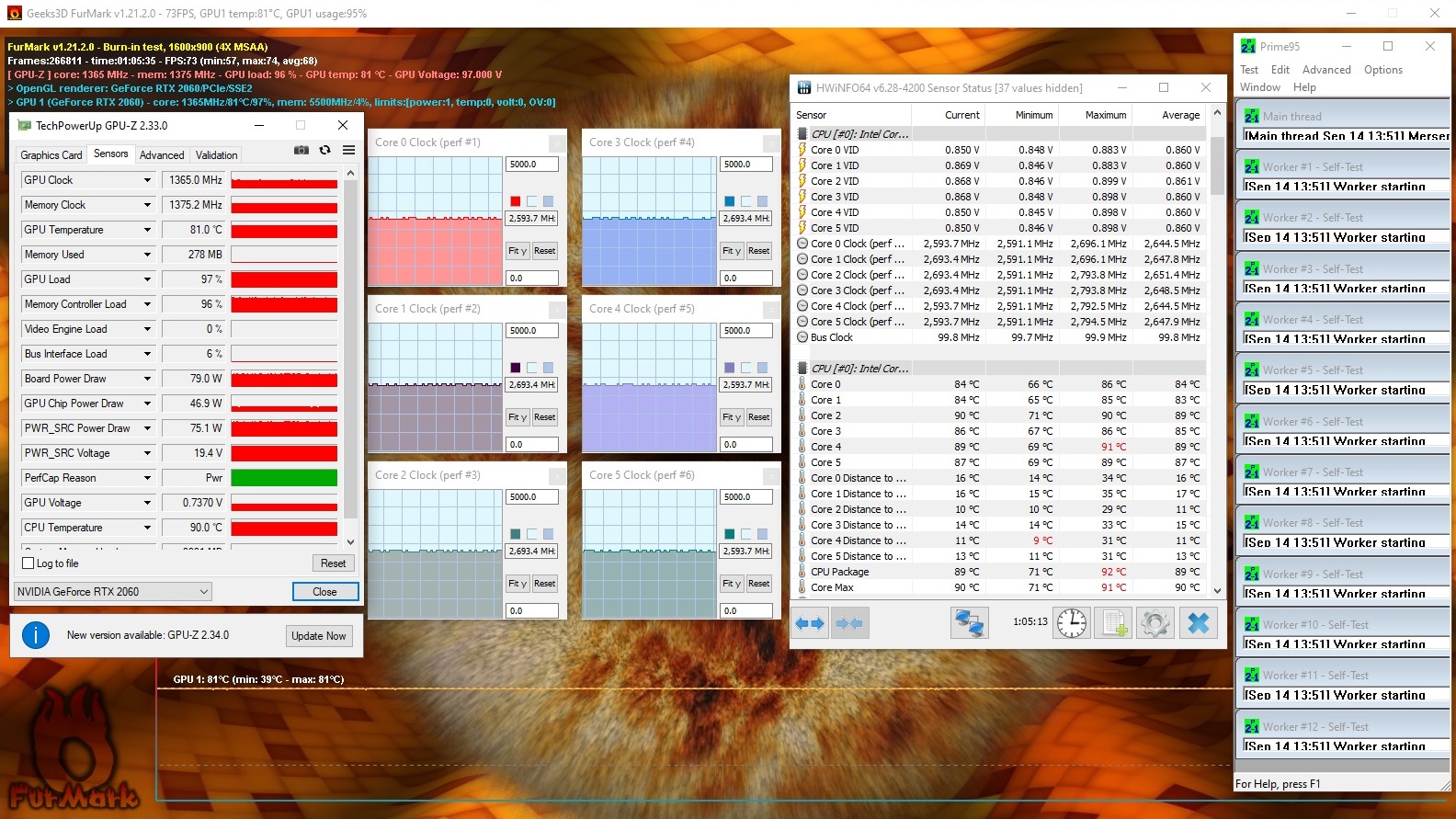Click the FurMark title bar icon
Screen dimensions: 1456x819
14,13
